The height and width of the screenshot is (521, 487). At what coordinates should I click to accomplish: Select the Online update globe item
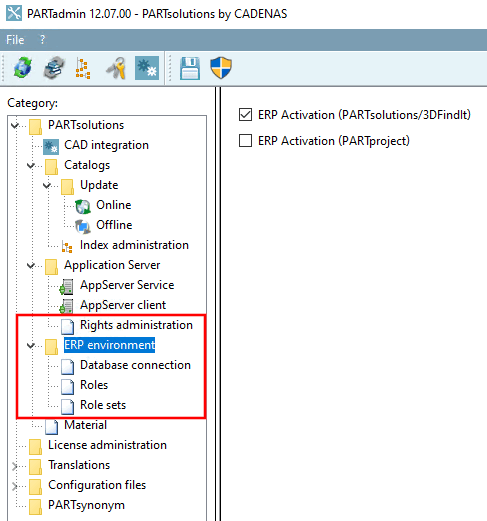114,205
